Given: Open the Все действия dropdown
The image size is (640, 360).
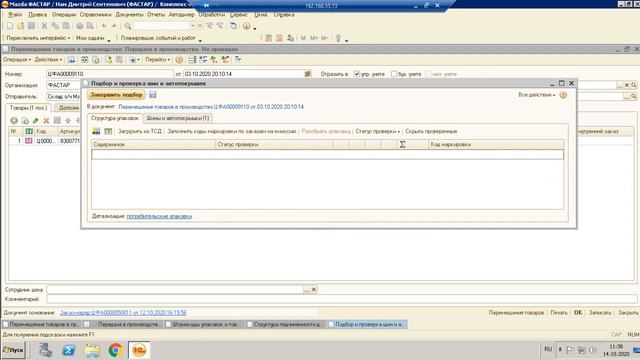Looking at the screenshot, I should click(536, 95).
